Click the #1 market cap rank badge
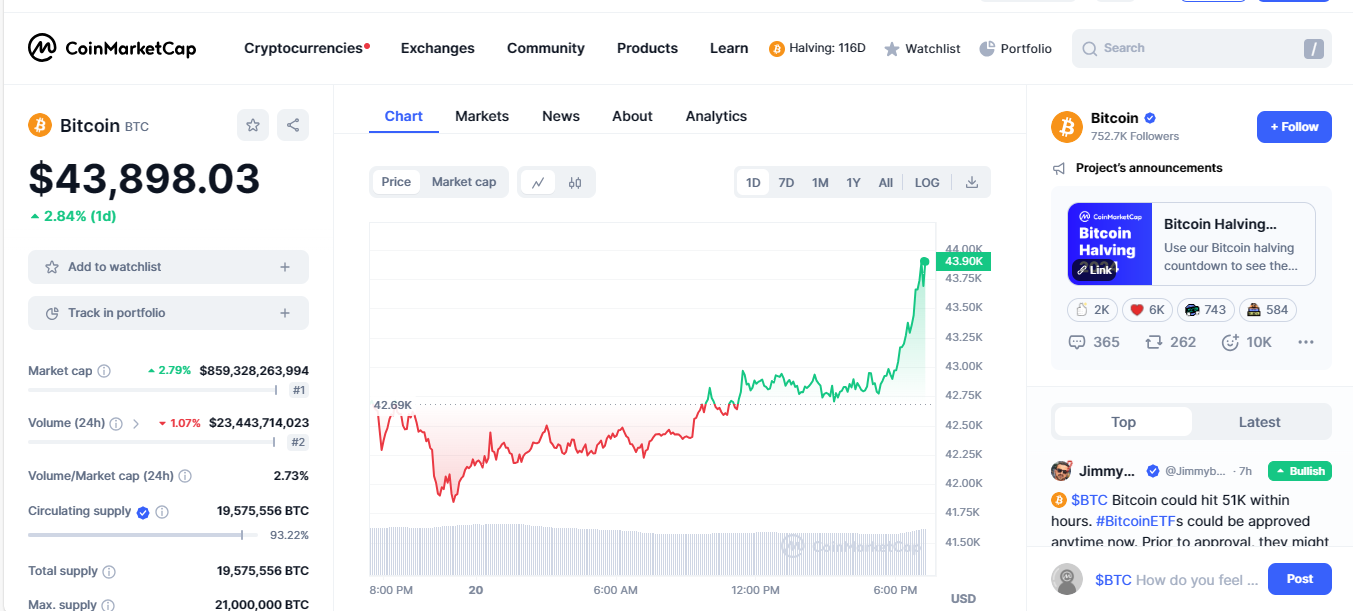This screenshot has width=1353, height=611. [299, 390]
